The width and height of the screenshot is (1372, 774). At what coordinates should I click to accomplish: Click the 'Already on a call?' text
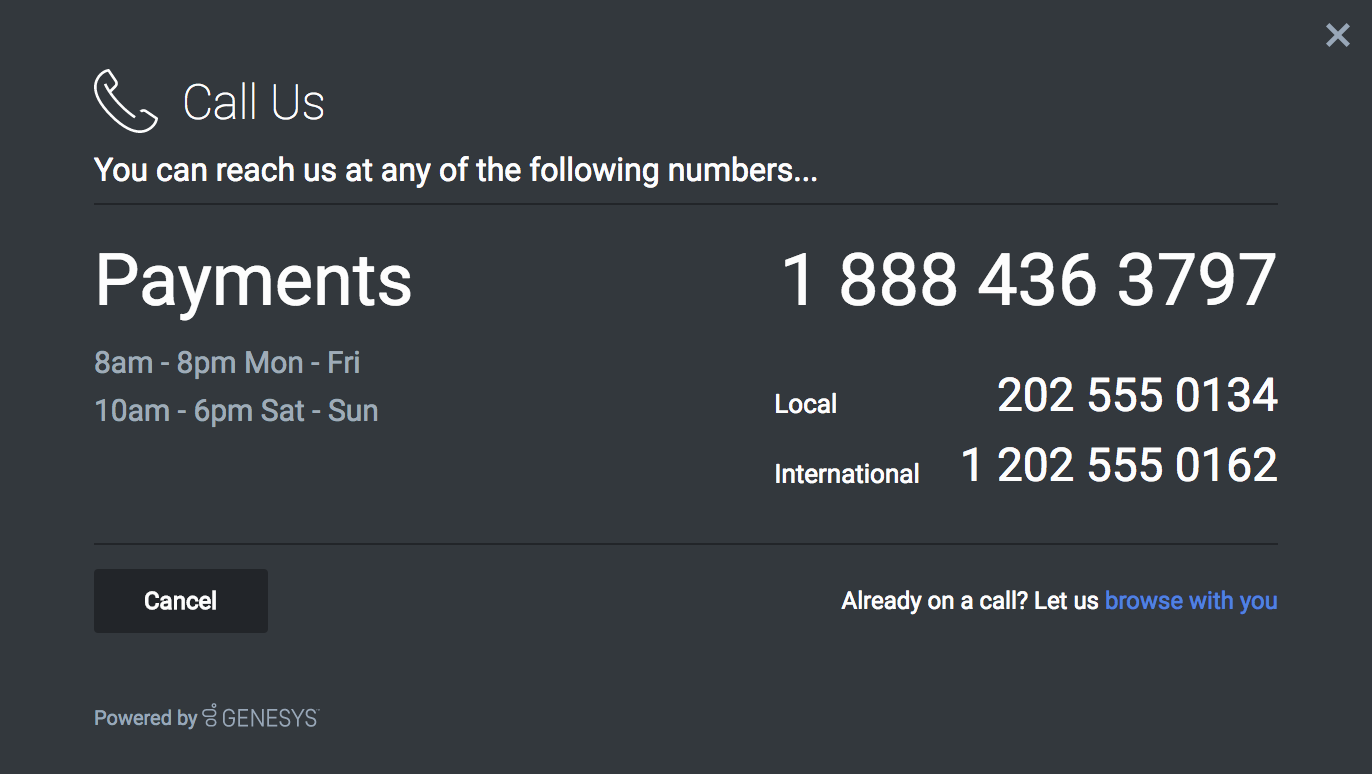pyautogui.click(x=935, y=601)
